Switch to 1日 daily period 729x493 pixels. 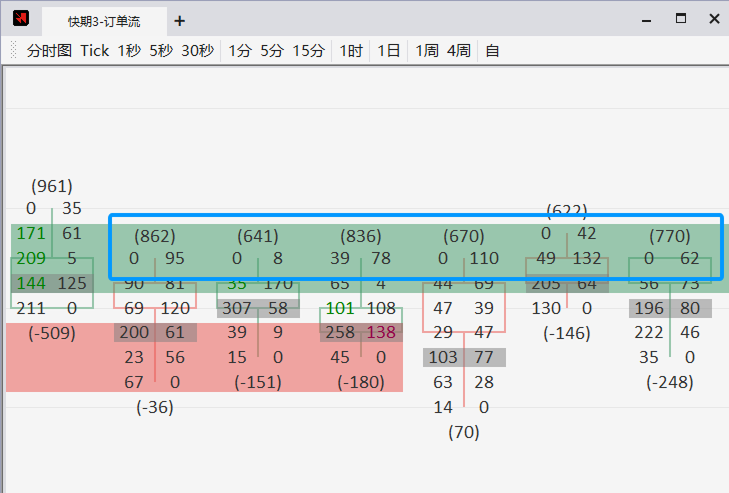coord(389,51)
